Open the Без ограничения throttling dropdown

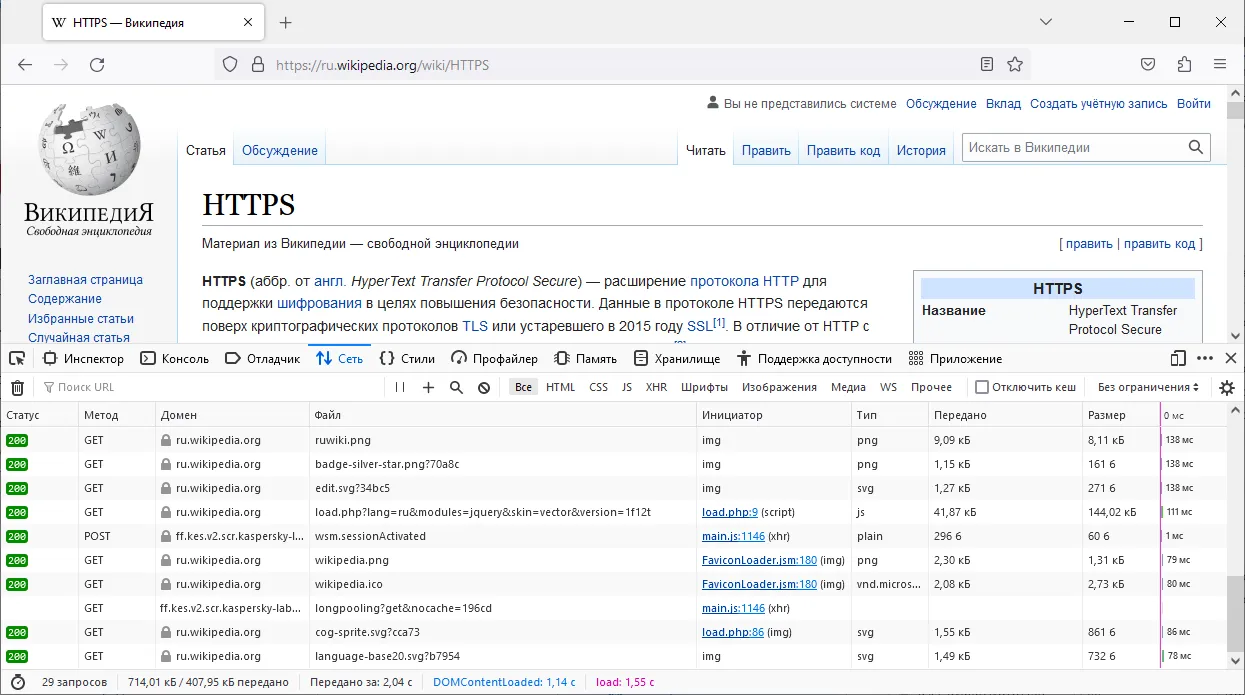pos(1148,387)
